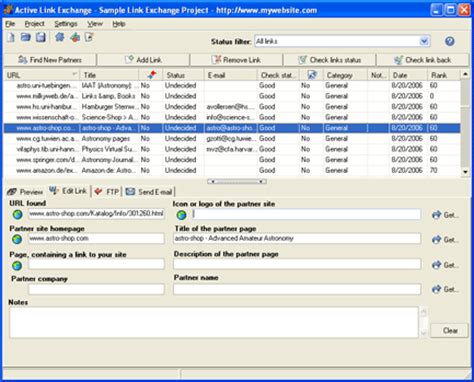The image size is (474, 382).
Task: Click the Check link back button
Action: [423, 60]
